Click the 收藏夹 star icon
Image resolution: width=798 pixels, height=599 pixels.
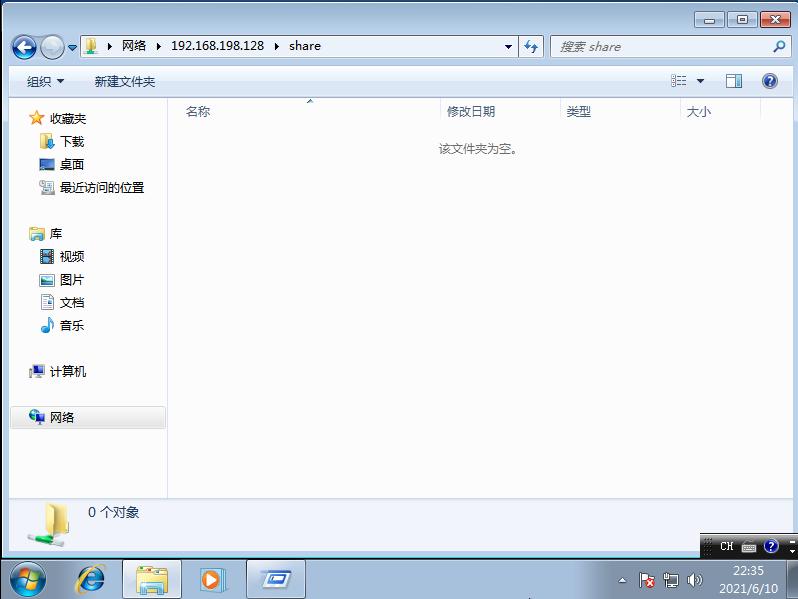(37, 118)
